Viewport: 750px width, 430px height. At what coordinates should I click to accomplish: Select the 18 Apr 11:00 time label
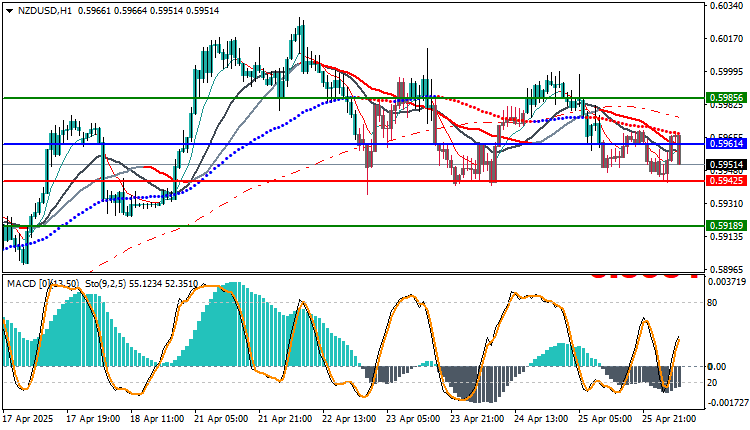click(157, 419)
